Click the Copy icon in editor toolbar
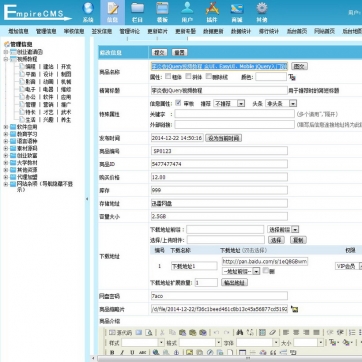The image size is (362, 362). (172, 332)
